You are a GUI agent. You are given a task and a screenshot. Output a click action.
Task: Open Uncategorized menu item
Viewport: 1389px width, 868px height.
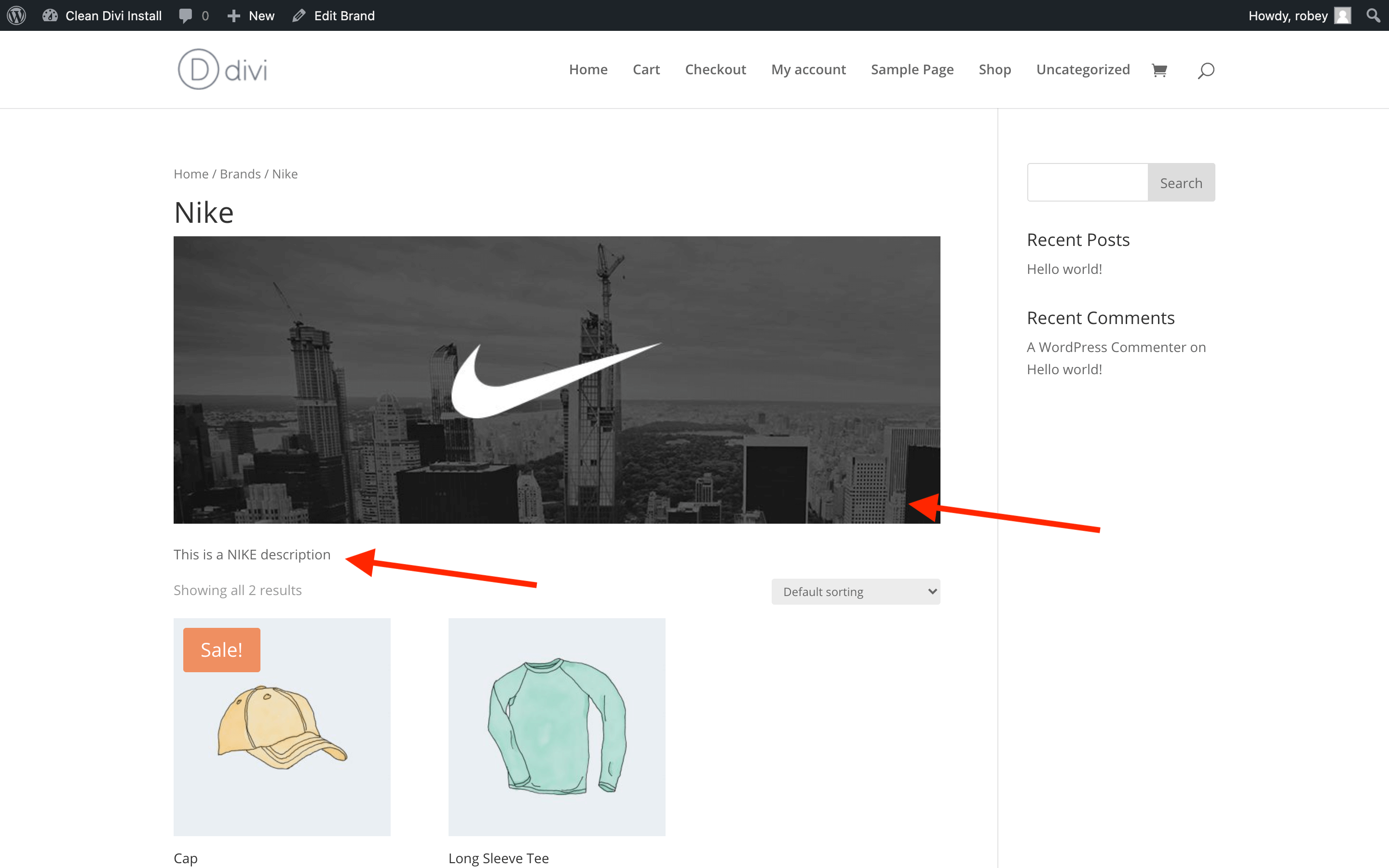pos(1083,69)
